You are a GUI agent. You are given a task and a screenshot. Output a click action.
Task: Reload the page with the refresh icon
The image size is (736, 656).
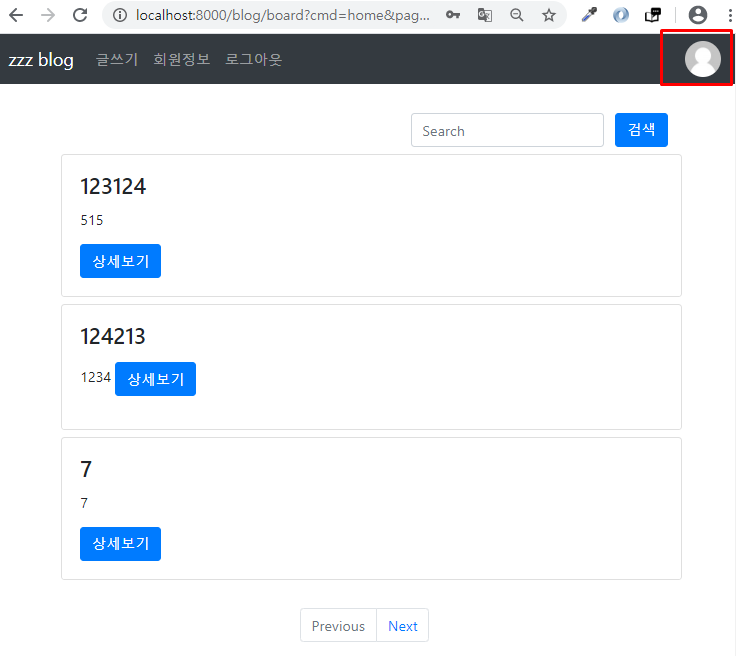point(80,15)
